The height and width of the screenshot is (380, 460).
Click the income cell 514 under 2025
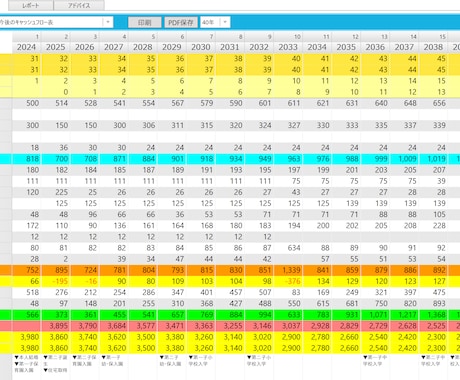(56, 103)
